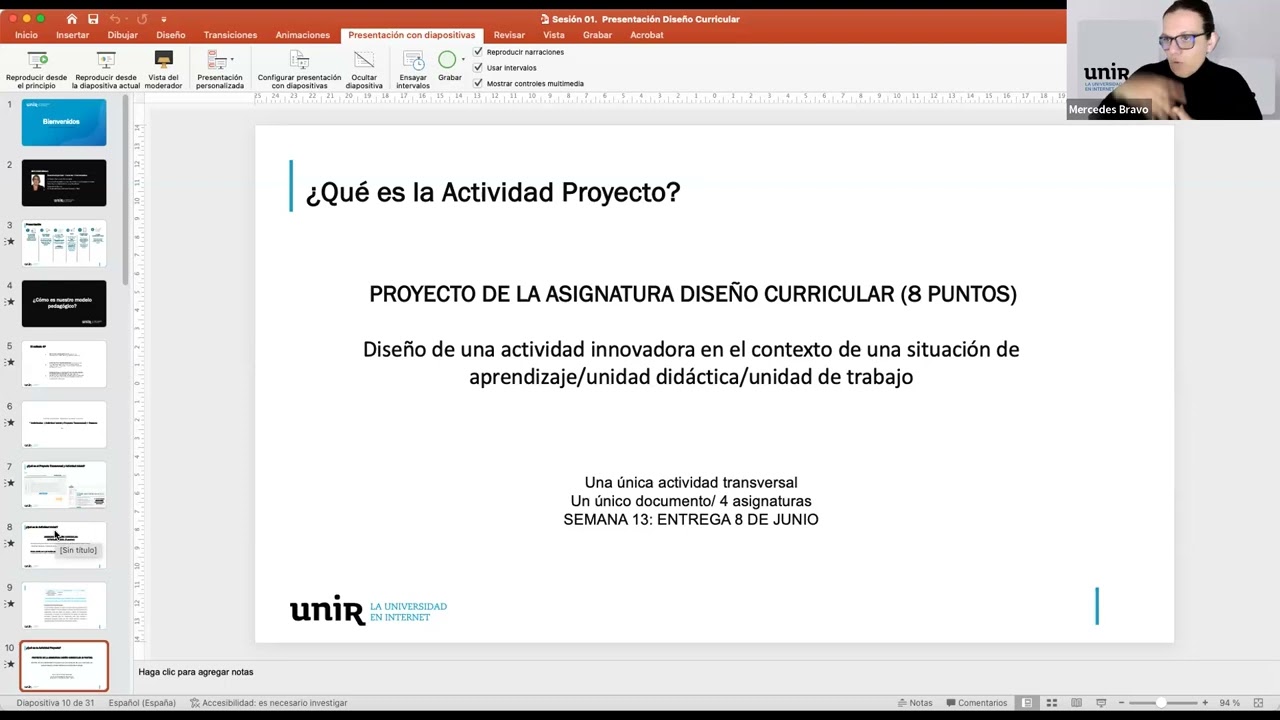Switch to Reading view book icon
Viewport: 1280px width, 720px height.
point(1076,703)
